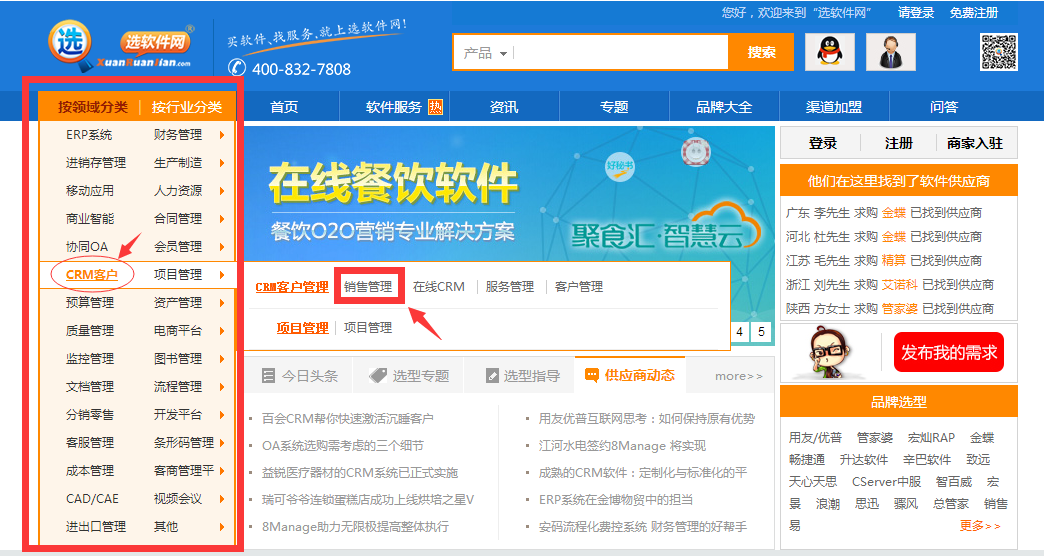This screenshot has width=1044, height=556.
Task: Click 登录 in right panel
Action: click(822, 143)
